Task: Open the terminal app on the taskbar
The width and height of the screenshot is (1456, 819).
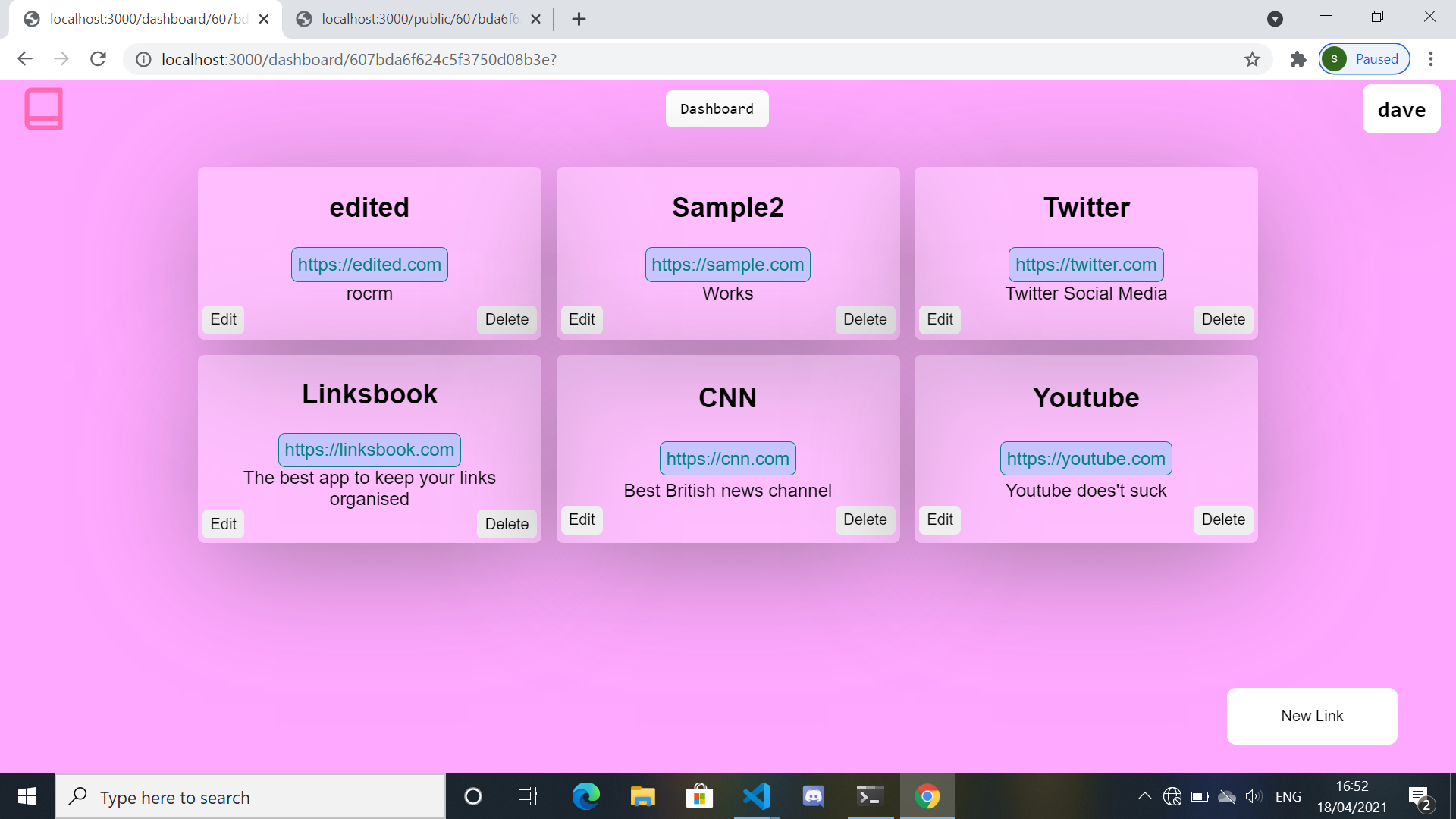Action: click(870, 796)
